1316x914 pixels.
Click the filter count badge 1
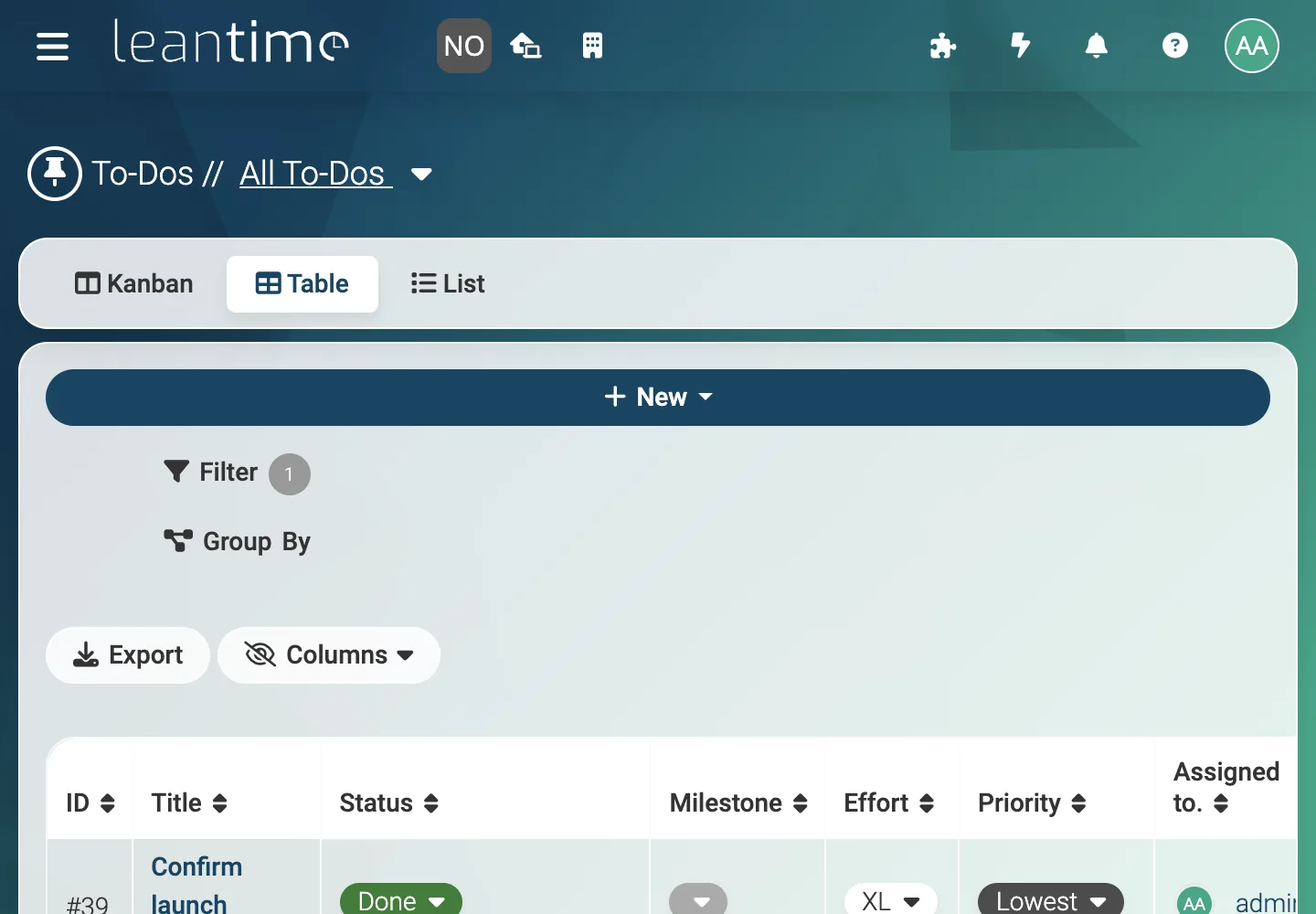click(290, 474)
